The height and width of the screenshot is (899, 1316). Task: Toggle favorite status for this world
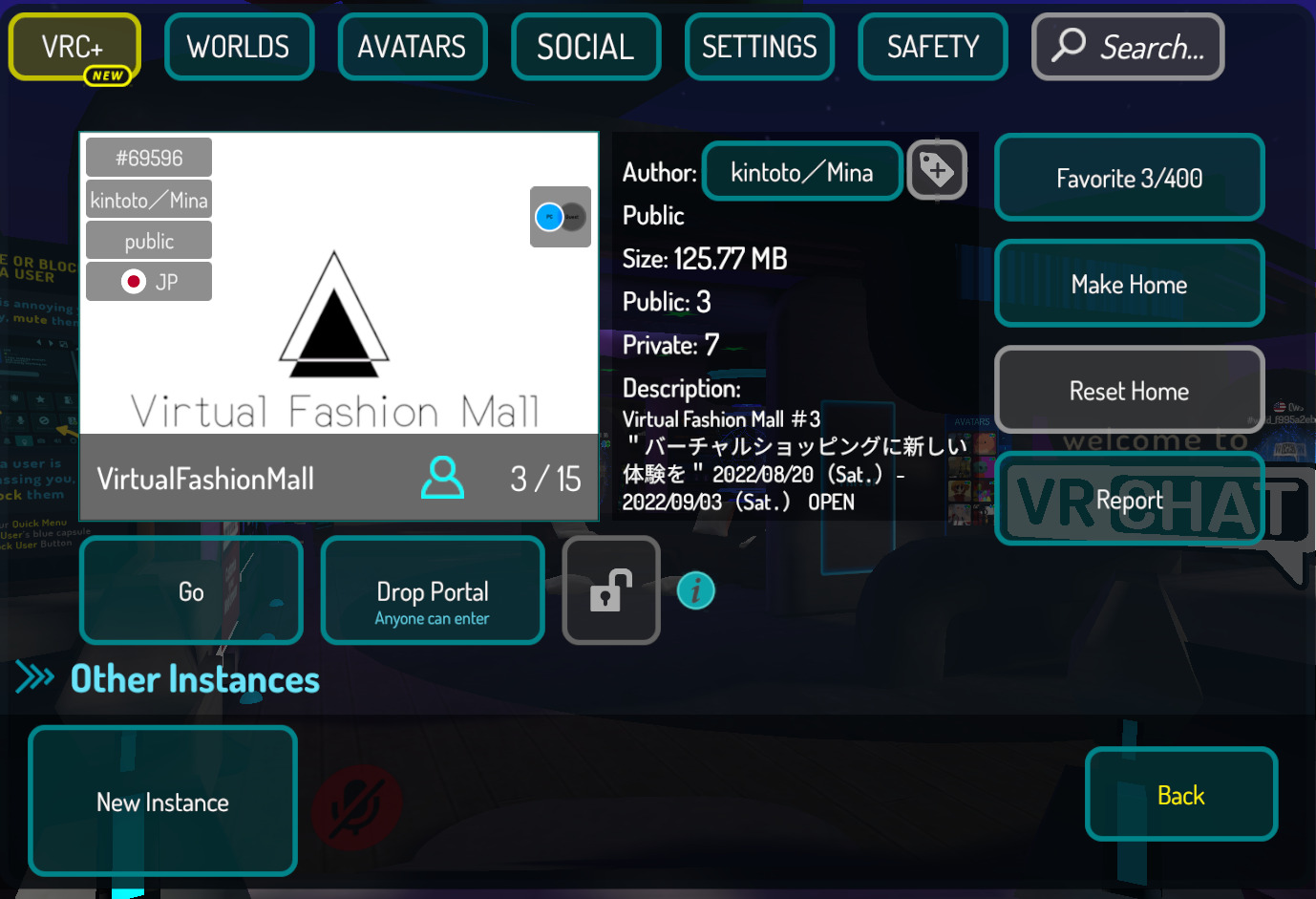pos(1129,178)
